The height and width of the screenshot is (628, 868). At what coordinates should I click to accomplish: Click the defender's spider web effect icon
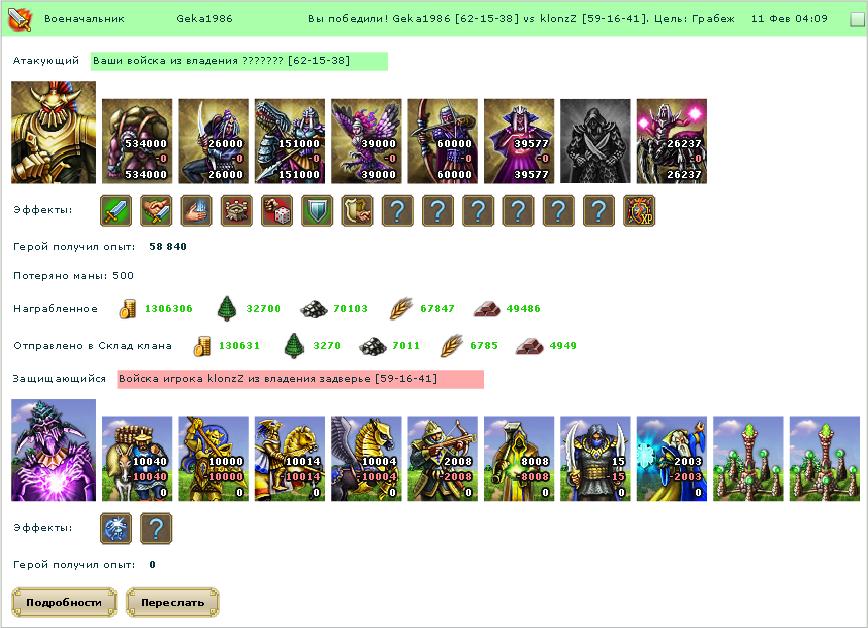[x=116, y=528]
